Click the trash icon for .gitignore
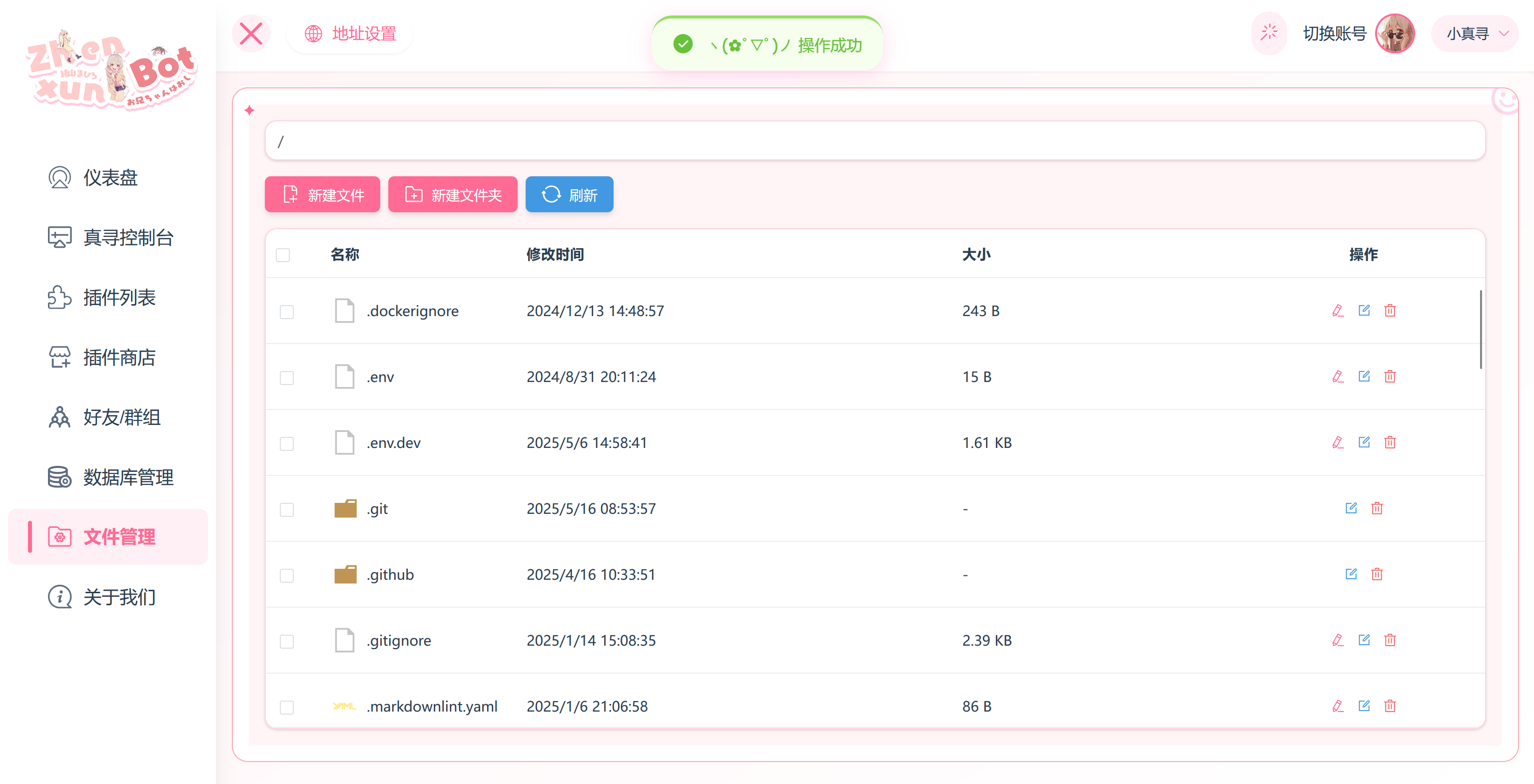Viewport: 1534px width, 784px height. [x=1390, y=641]
